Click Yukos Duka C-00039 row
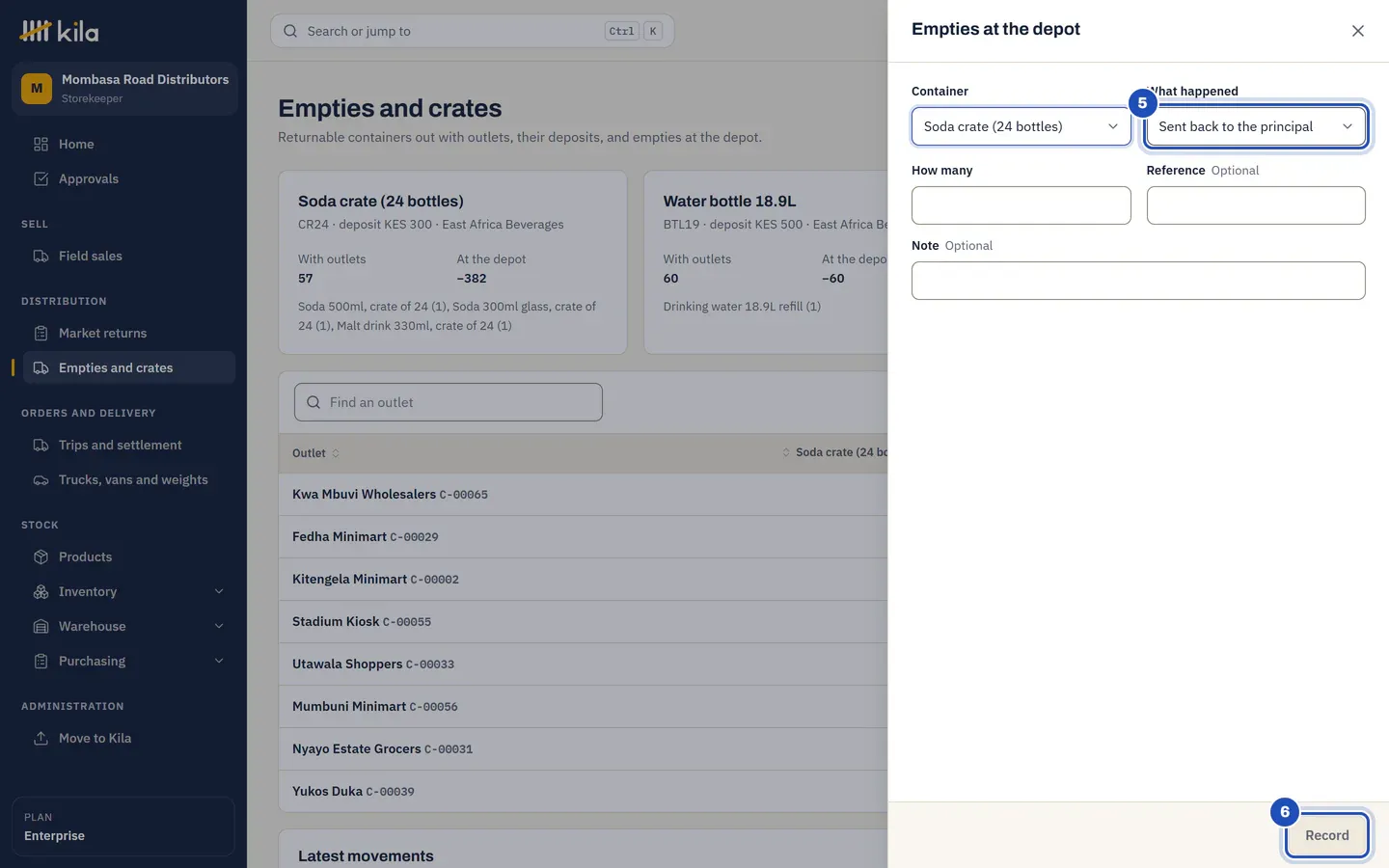 click(583, 791)
